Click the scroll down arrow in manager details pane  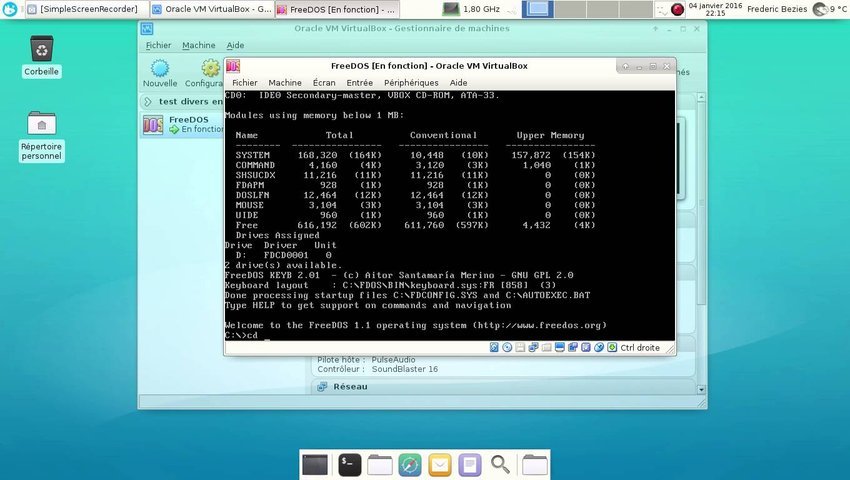[x=701, y=389]
